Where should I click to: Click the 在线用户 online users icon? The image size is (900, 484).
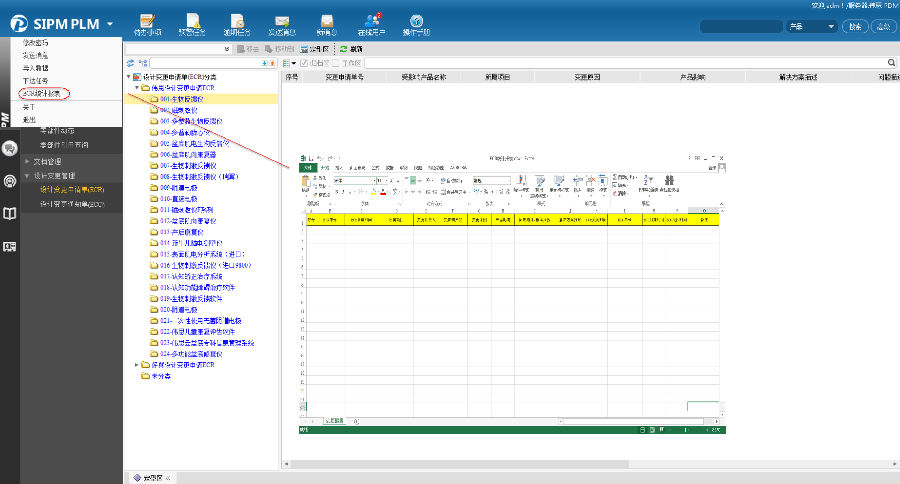[372, 22]
